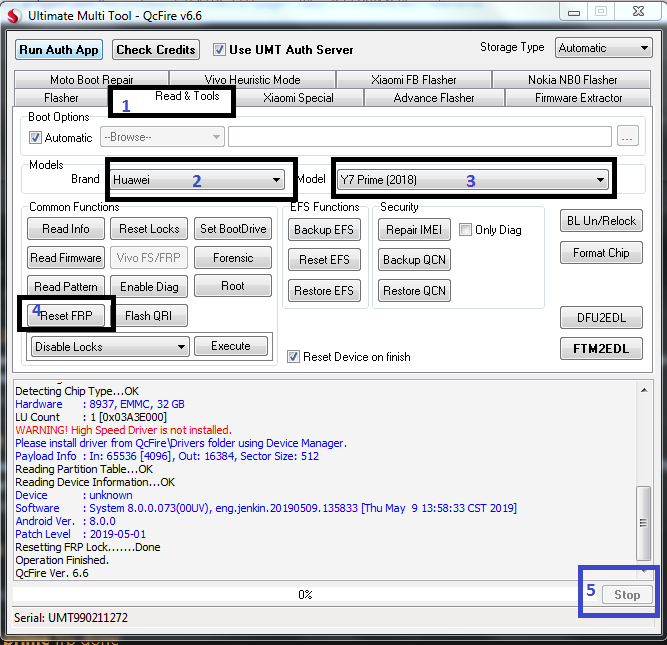The width and height of the screenshot is (667, 645).
Task: Click the Read Firmware button
Action: (66, 258)
